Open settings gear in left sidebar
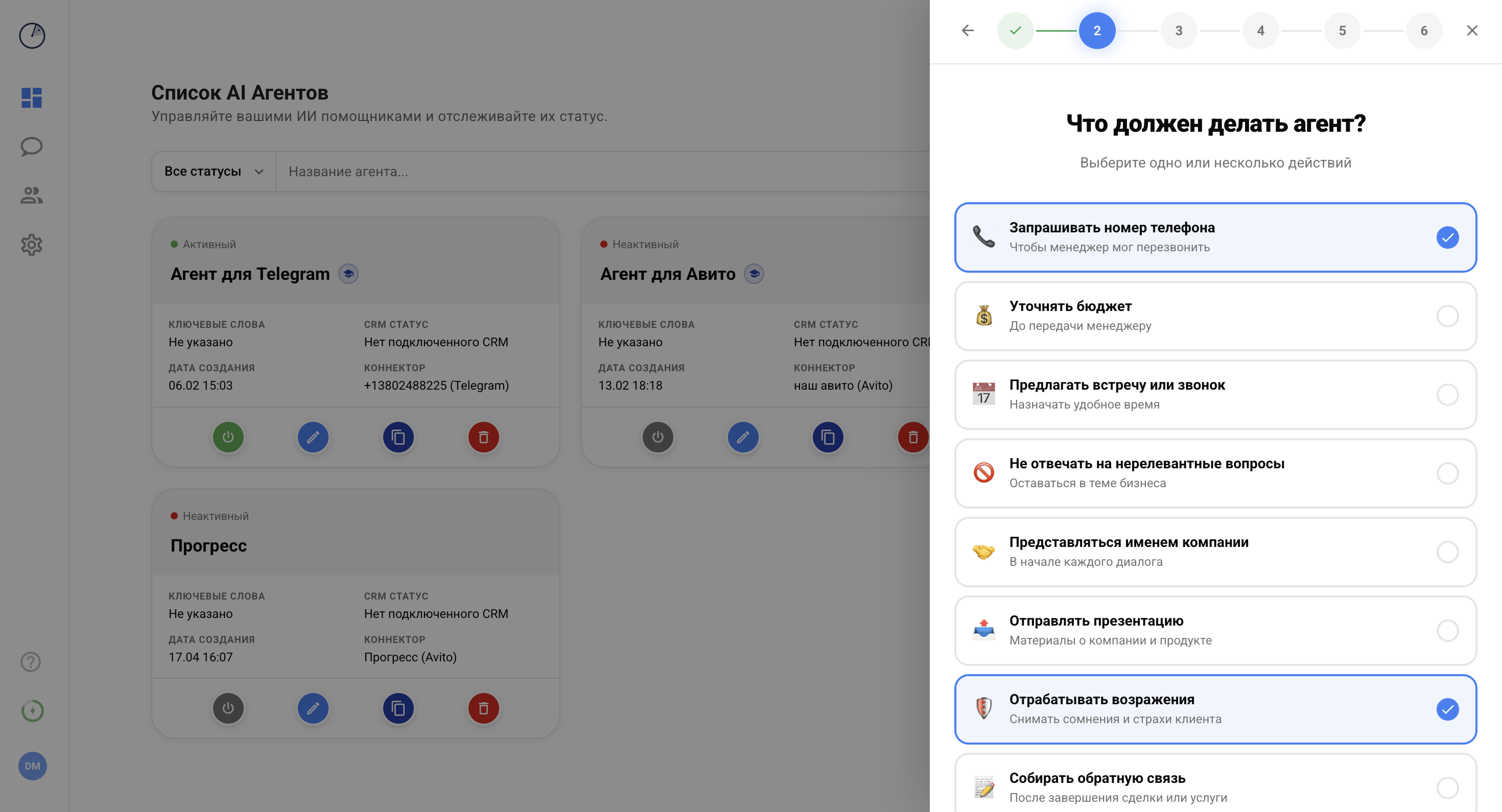The height and width of the screenshot is (812, 1502). [x=32, y=245]
